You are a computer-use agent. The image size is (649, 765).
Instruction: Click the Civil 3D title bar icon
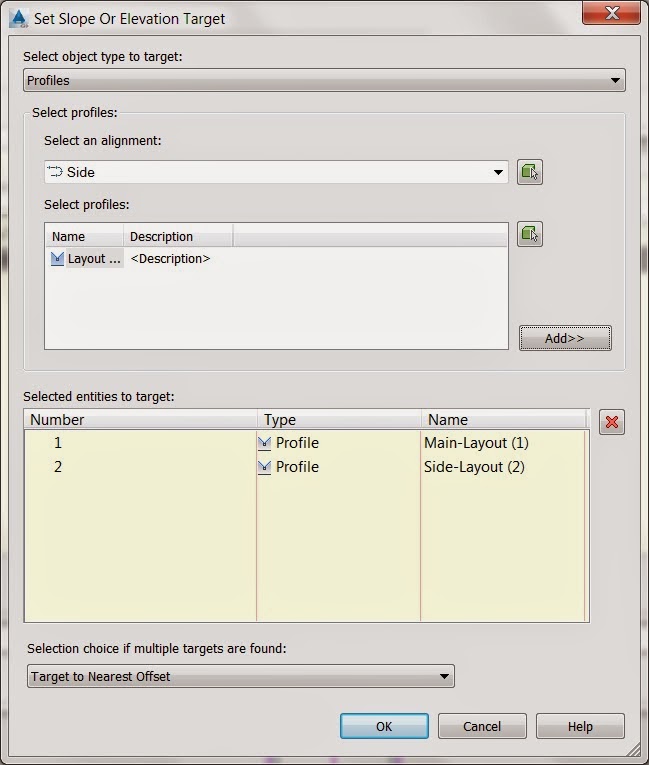pyautogui.click(x=19, y=19)
